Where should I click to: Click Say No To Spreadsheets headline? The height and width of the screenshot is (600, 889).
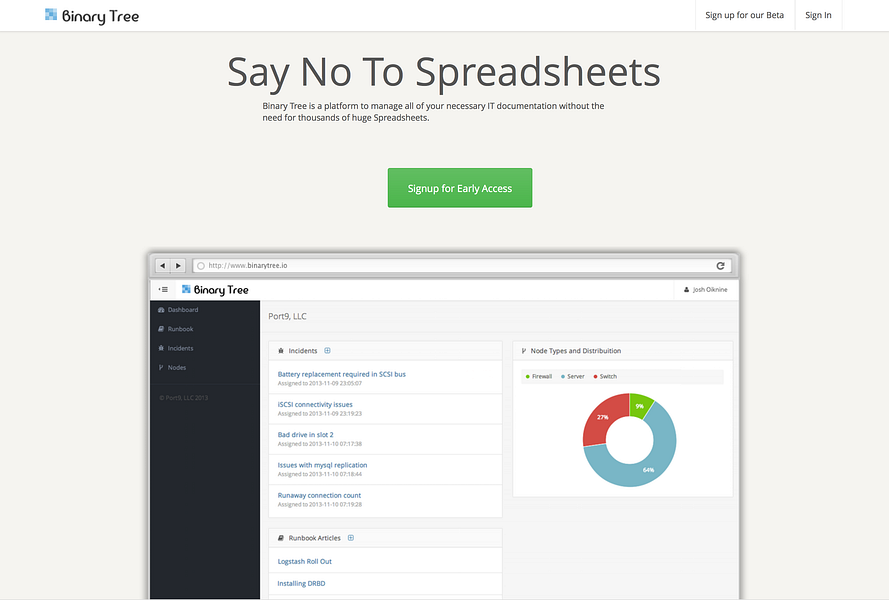[x=444, y=73]
